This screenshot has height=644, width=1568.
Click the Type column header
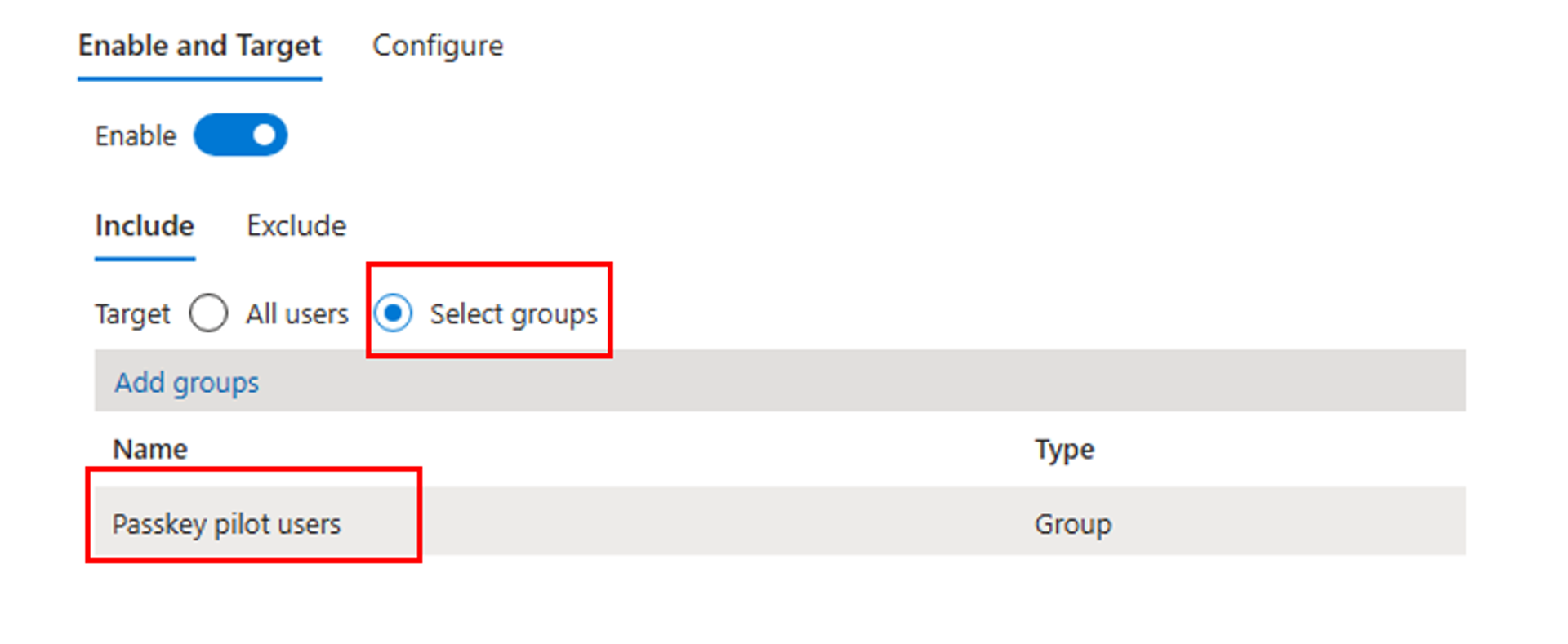point(1063,449)
